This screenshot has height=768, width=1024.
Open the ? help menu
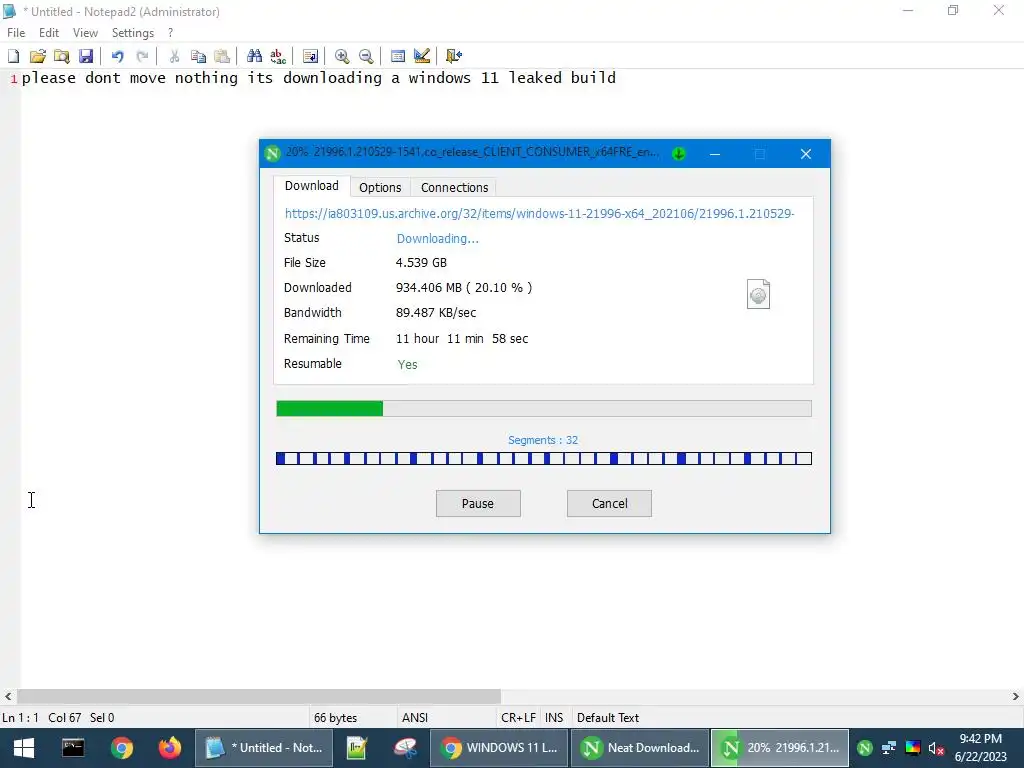170,33
